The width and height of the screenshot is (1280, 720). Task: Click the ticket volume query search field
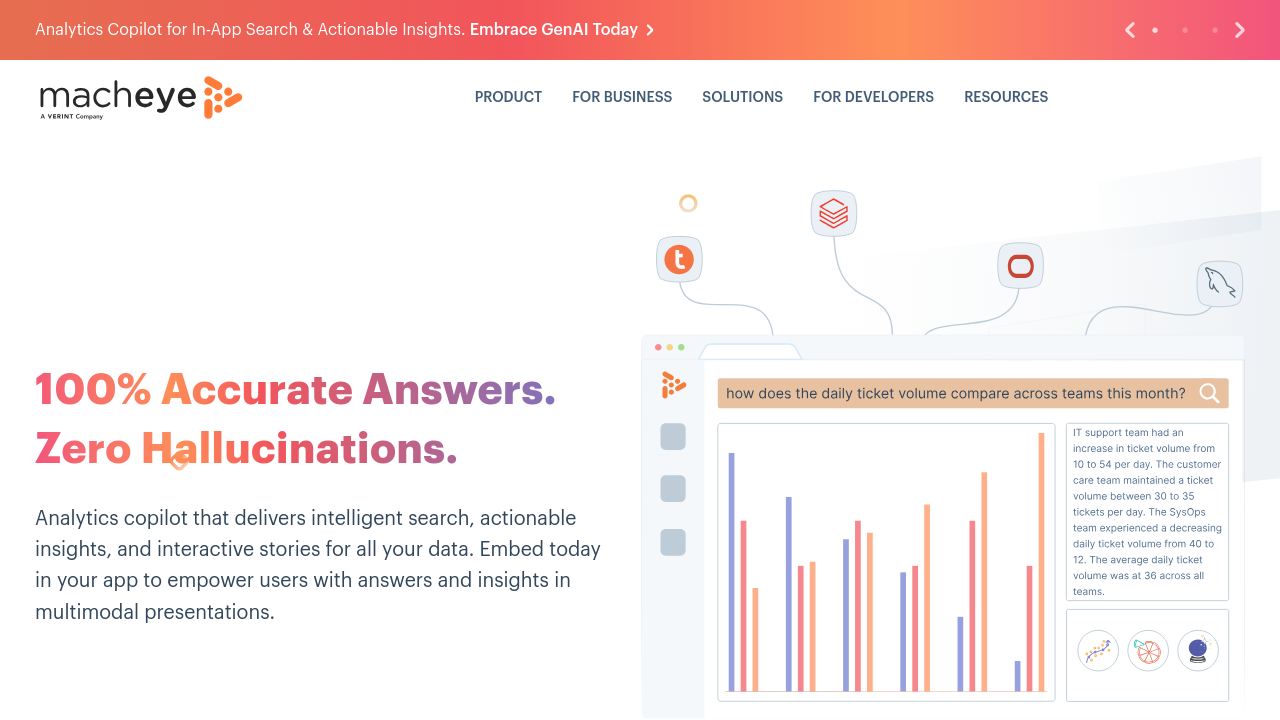pyautogui.click(x=973, y=393)
